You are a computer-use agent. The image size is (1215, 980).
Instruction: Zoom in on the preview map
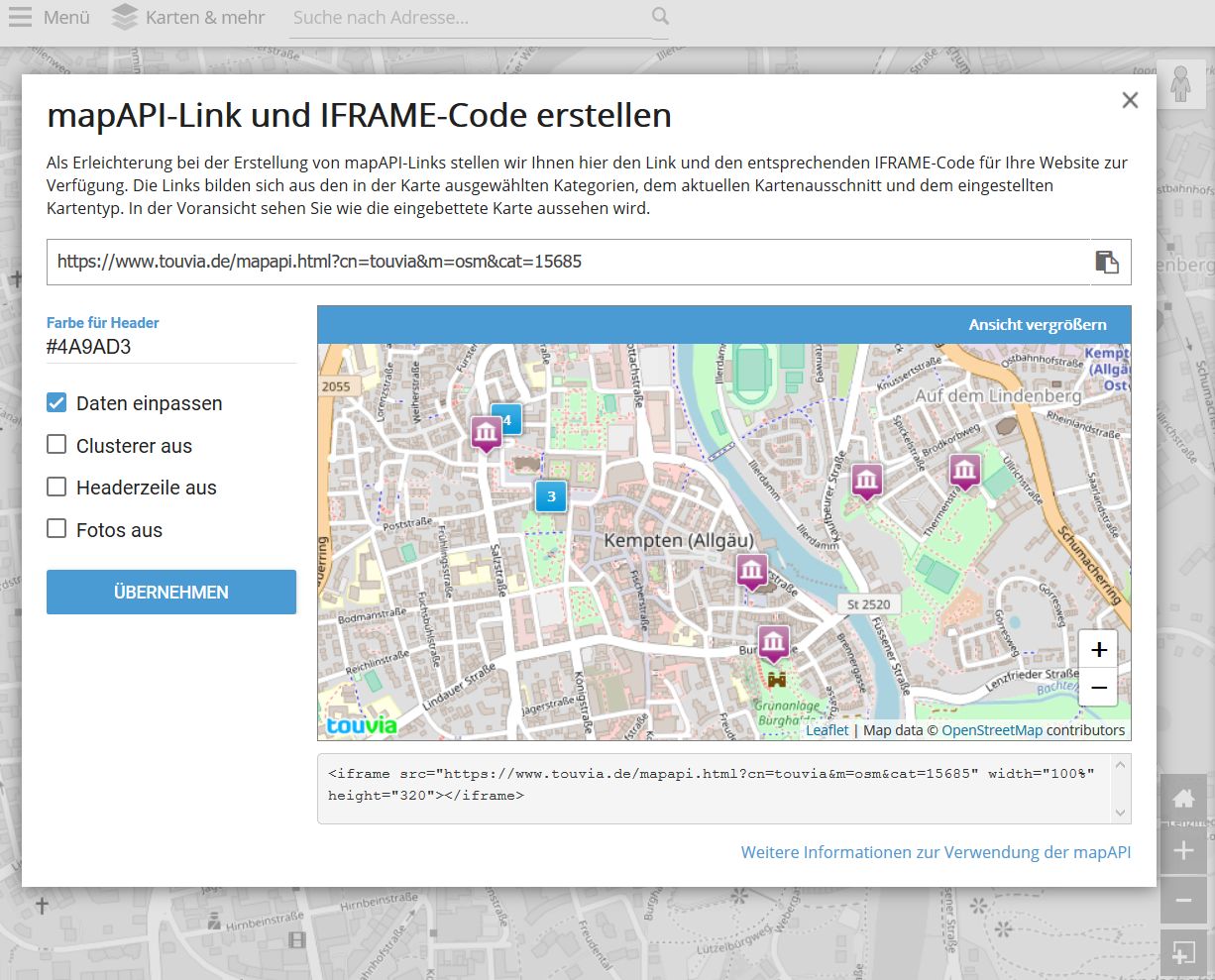click(x=1099, y=650)
